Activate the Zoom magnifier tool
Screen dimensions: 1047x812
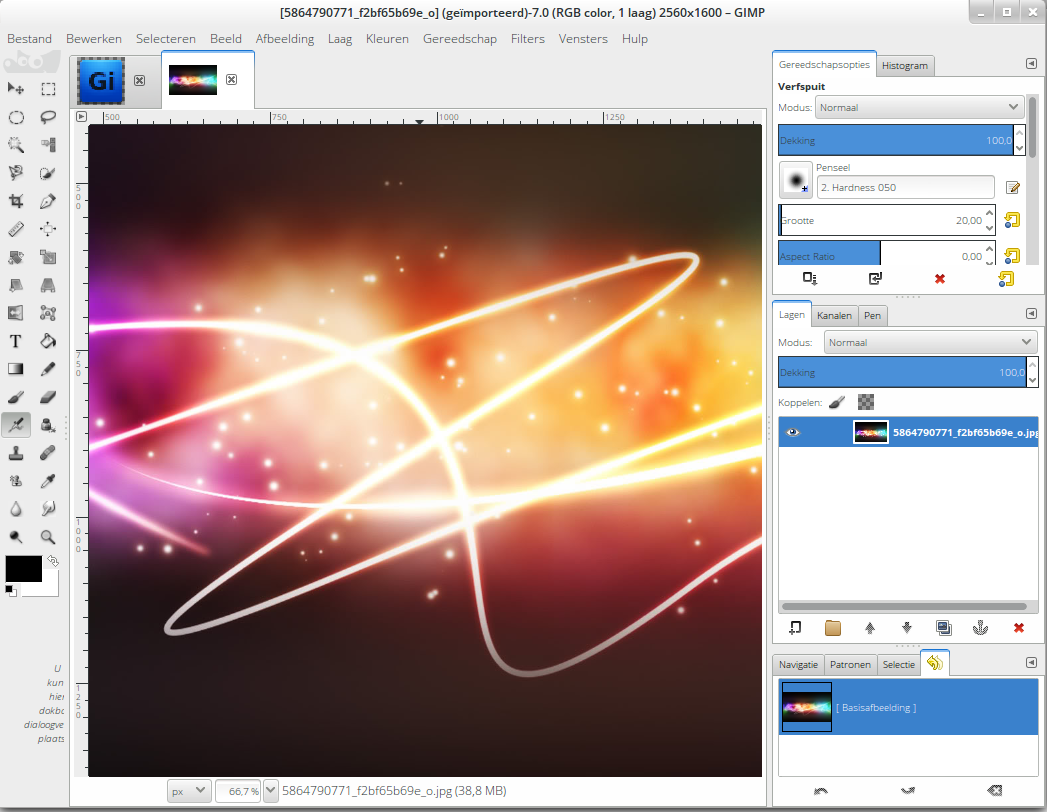[47, 537]
